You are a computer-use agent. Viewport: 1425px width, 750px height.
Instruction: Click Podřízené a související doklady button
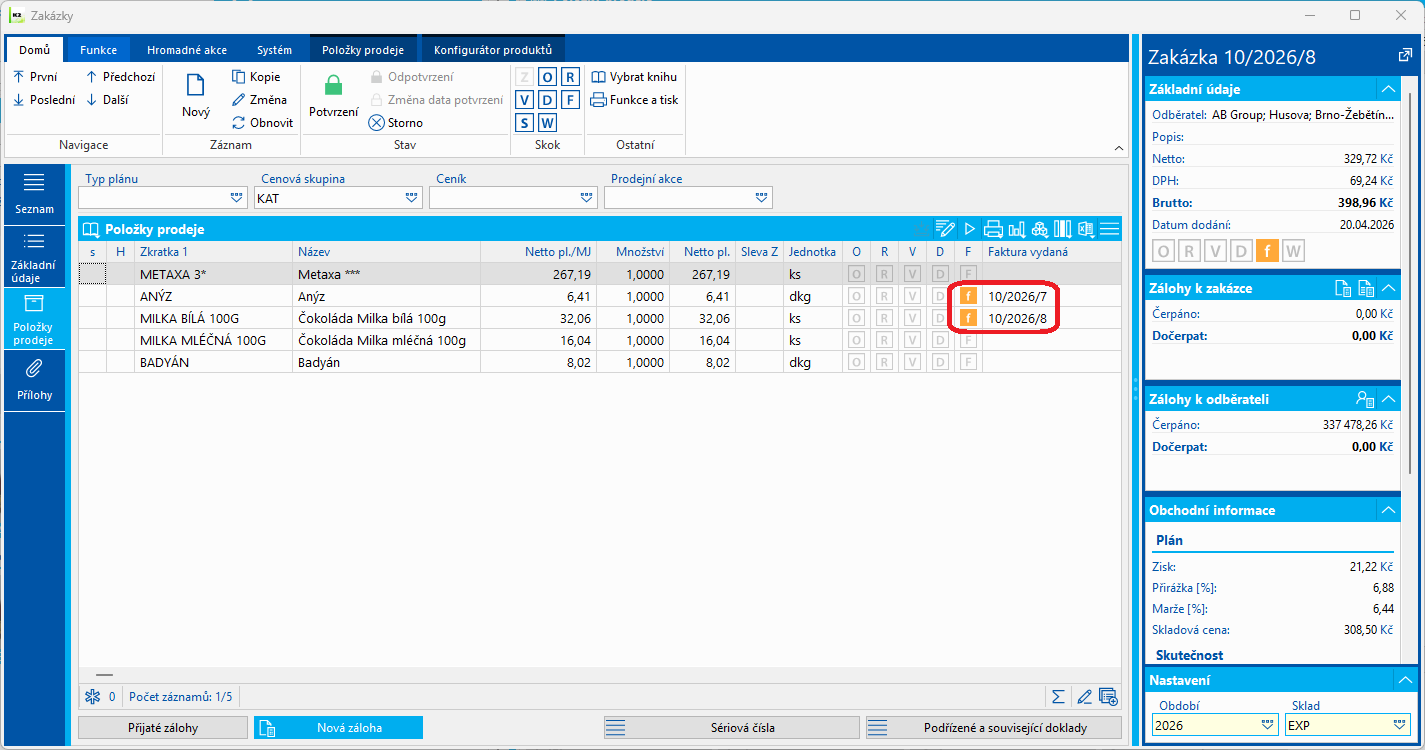point(993,727)
